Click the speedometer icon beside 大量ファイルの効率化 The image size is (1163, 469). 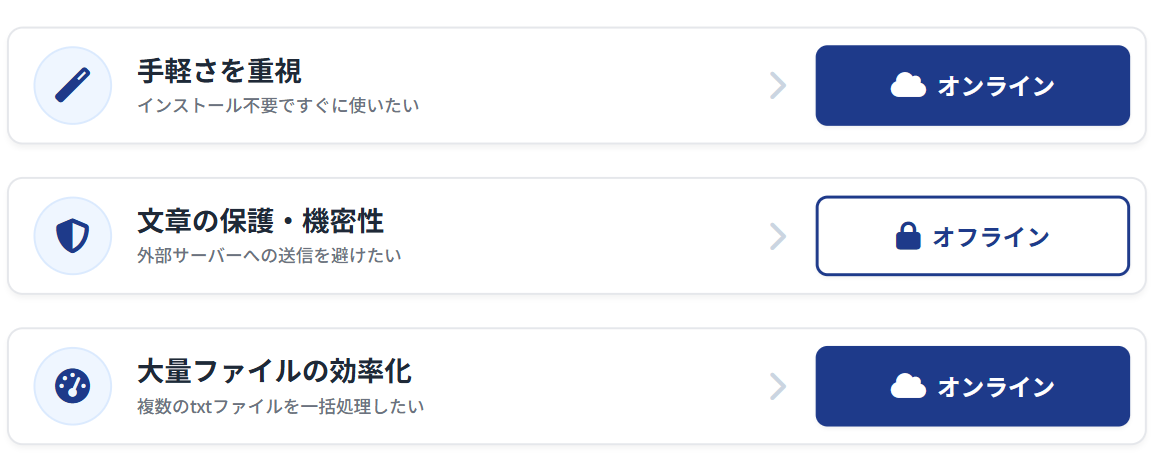pyautogui.click(x=72, y=386)
